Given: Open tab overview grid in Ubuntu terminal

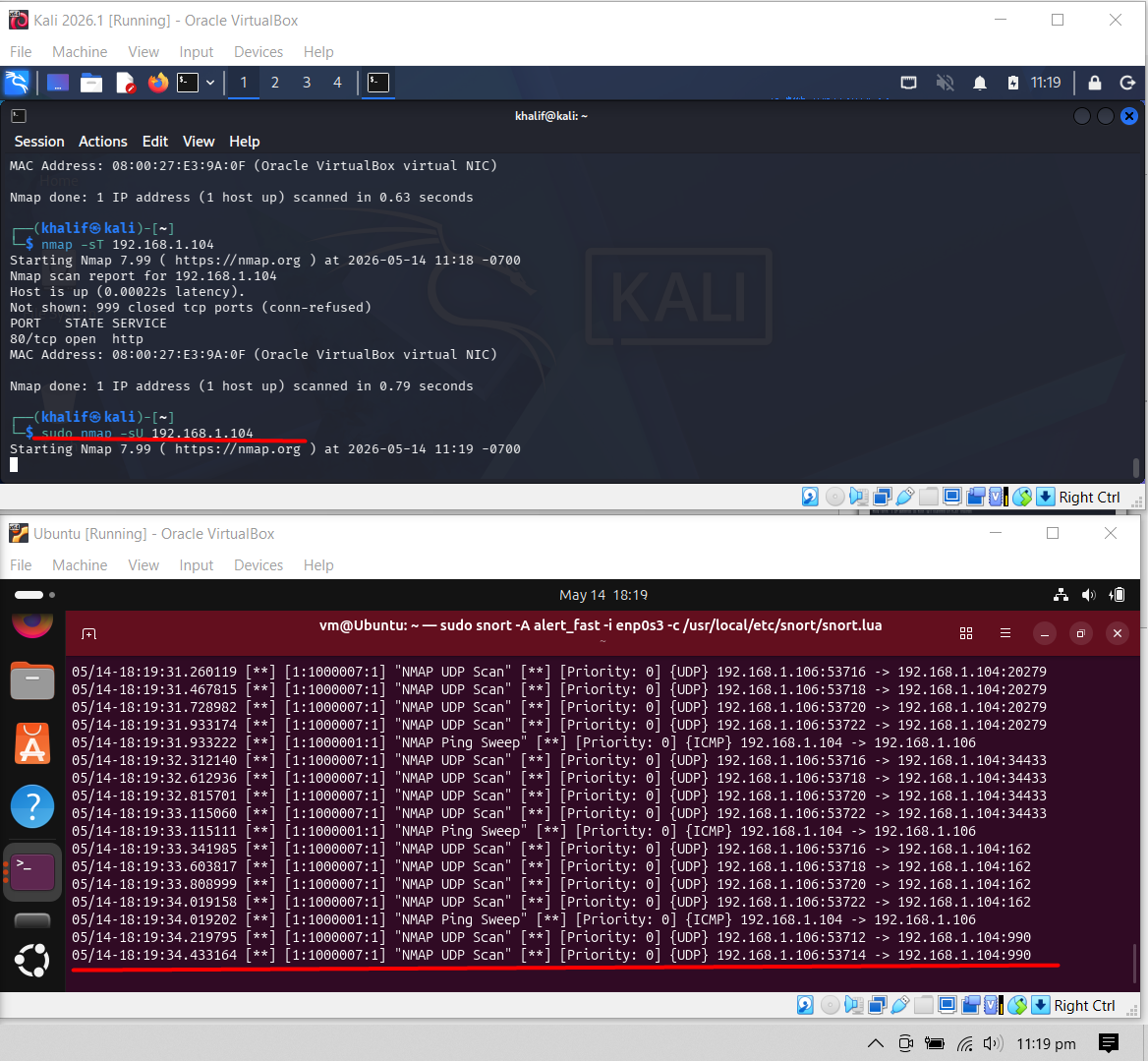Looking at the screenshot, I should [x=966, y=633].
